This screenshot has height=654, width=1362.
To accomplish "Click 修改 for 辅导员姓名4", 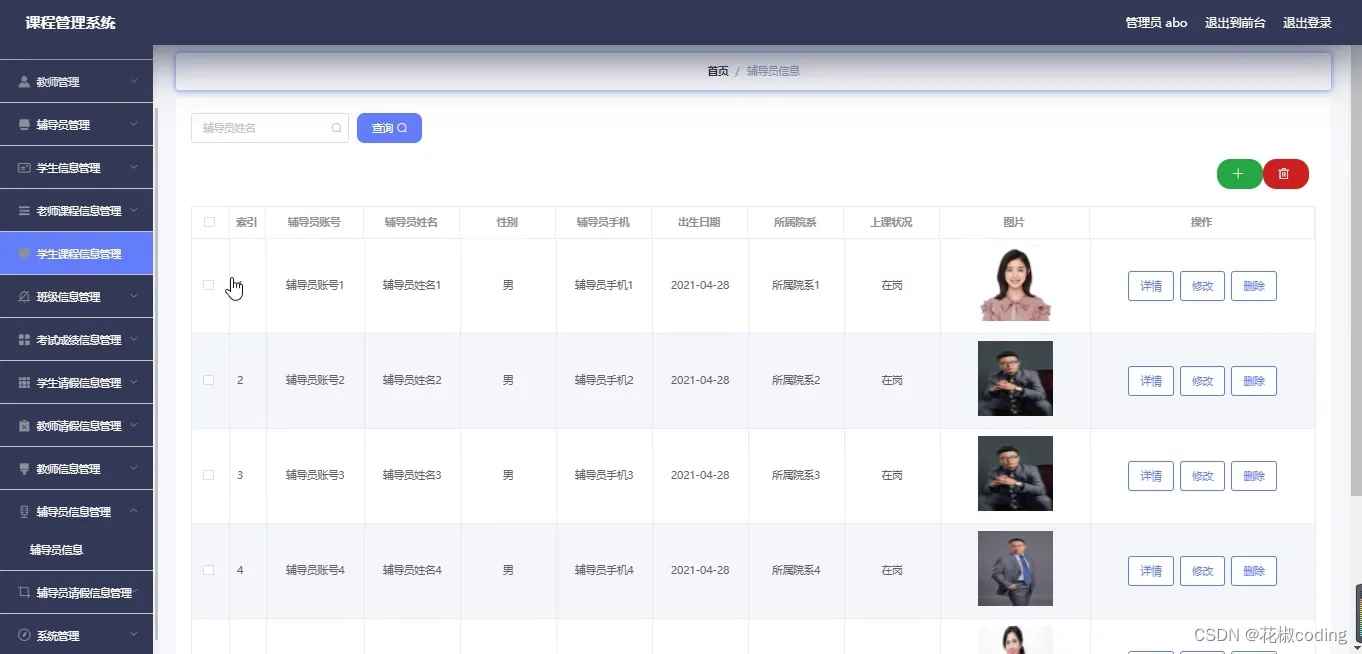I will coord(1202,571).
